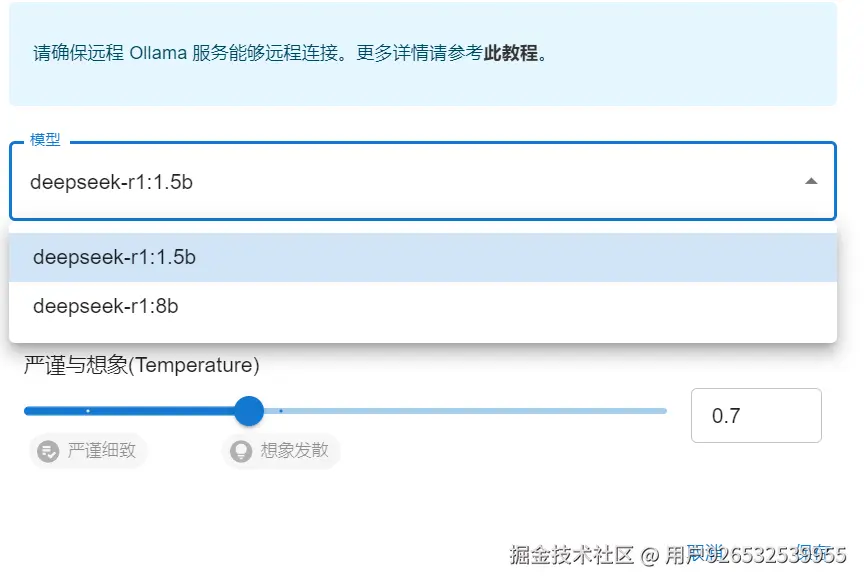The width and height of the screenshot is (864, 584).
Task: Click the filled left end of Temperature track
Action: pos(32,411)
